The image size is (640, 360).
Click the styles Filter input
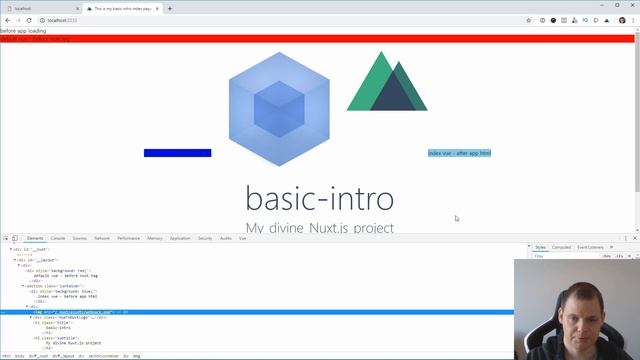[565, 256]
